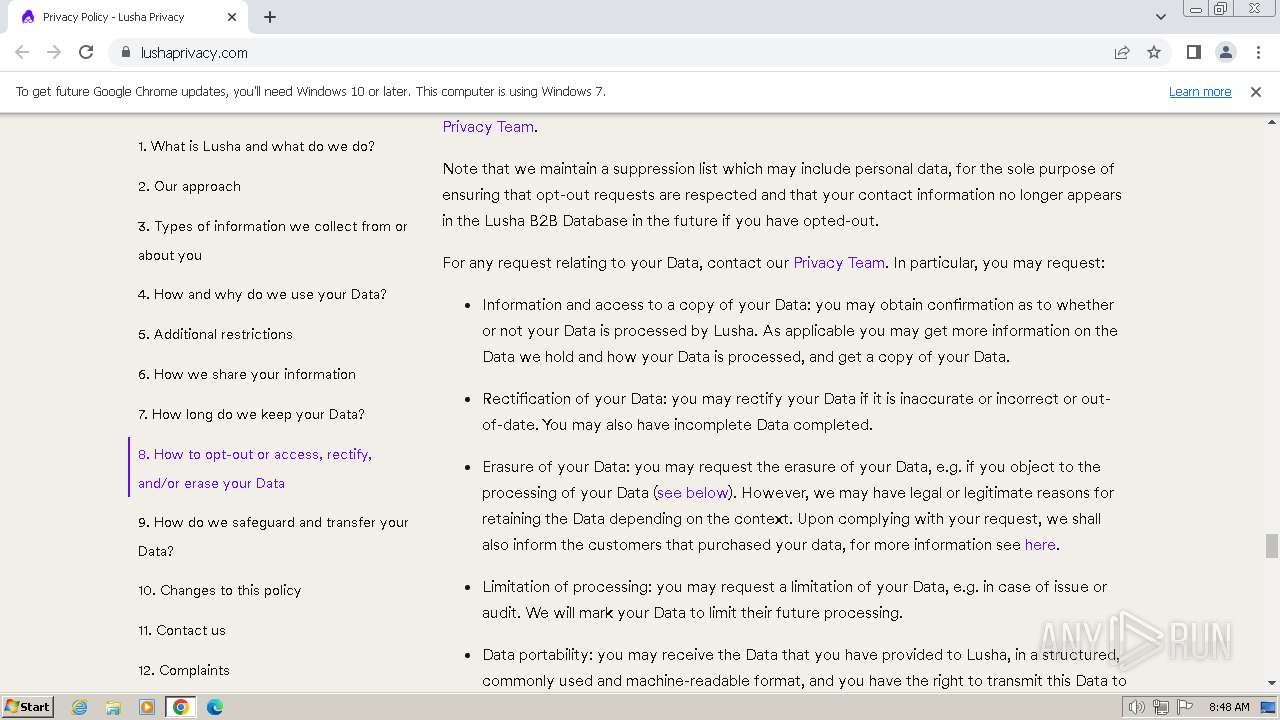The image size is (1280, 720).
Task: Open the Learn more link
Action: pyautogui.click(x=1200, y=92)
